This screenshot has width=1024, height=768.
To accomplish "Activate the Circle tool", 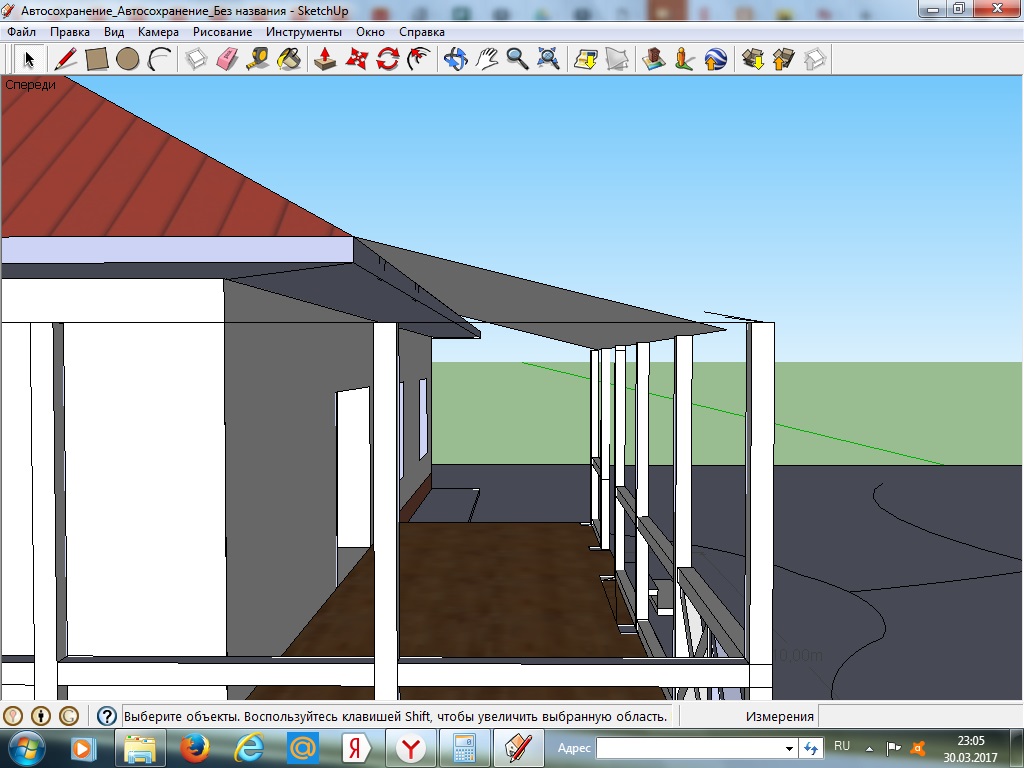I will pyautogui.click(x=127, y=59).
